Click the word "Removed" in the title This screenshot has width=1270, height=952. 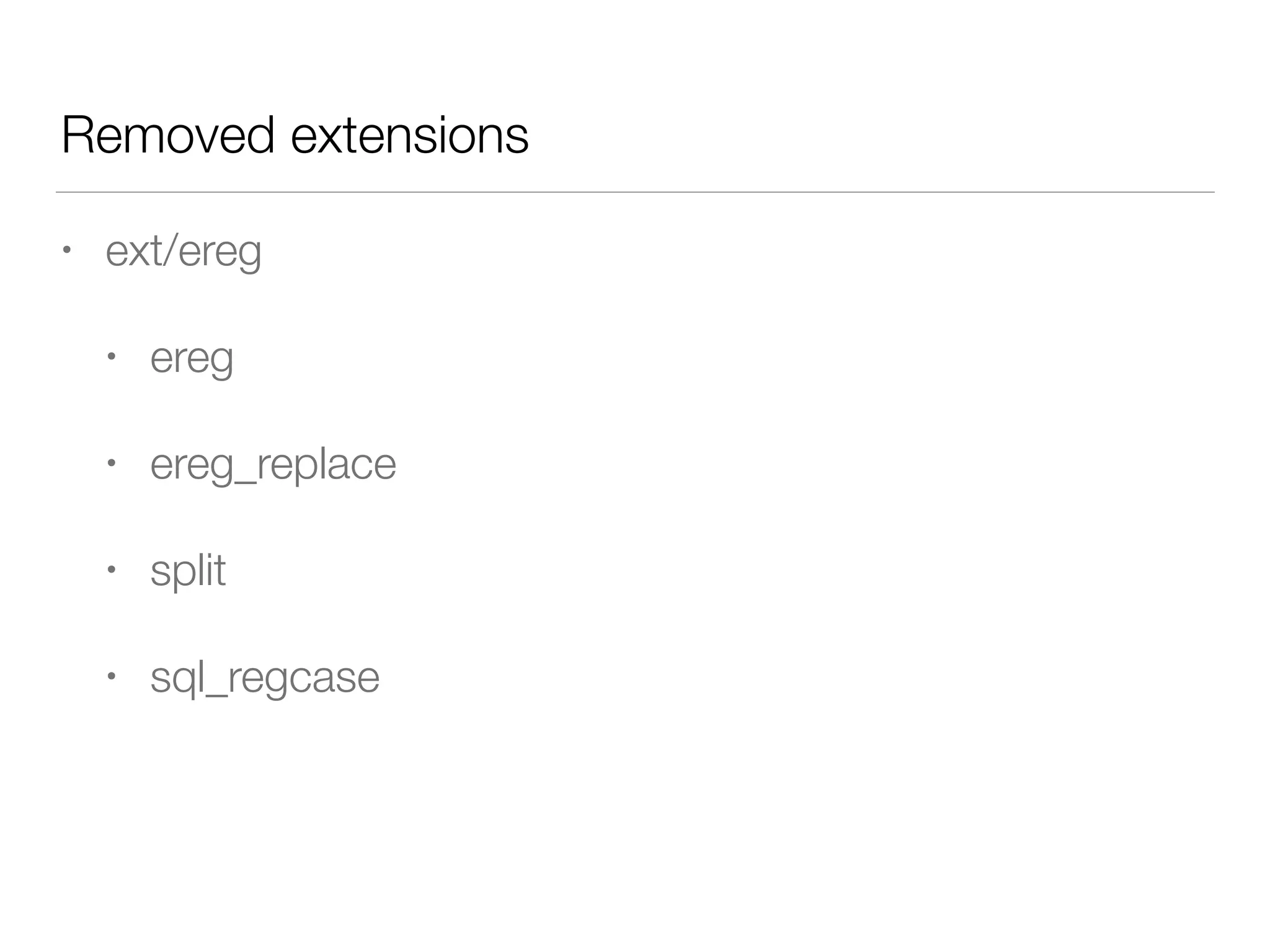tap(167, 136)
